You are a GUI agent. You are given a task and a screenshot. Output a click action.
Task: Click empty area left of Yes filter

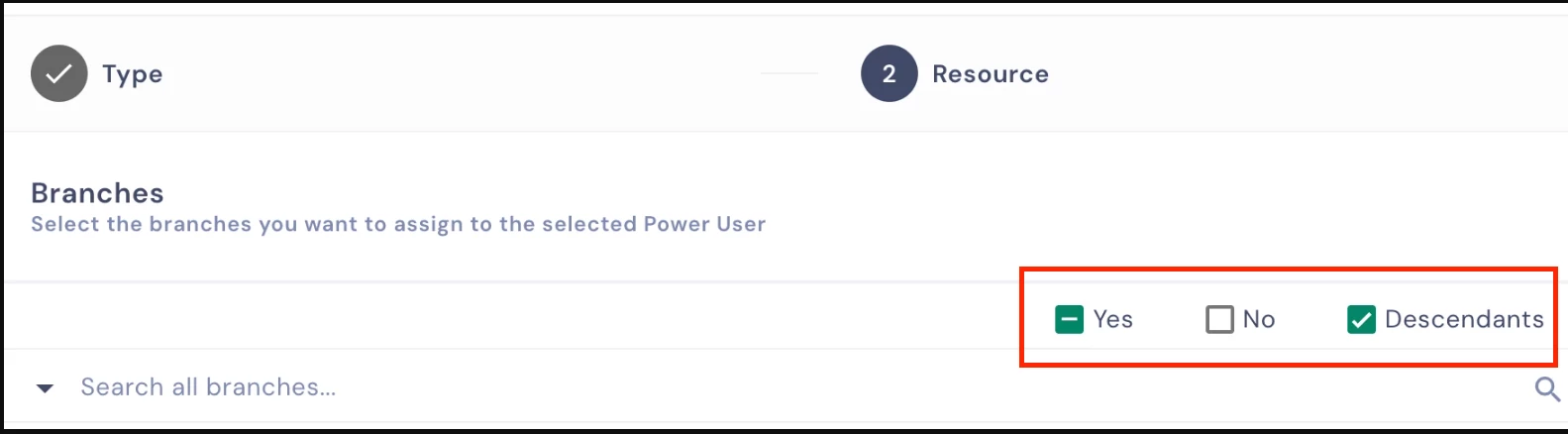[x=495, y=317]
